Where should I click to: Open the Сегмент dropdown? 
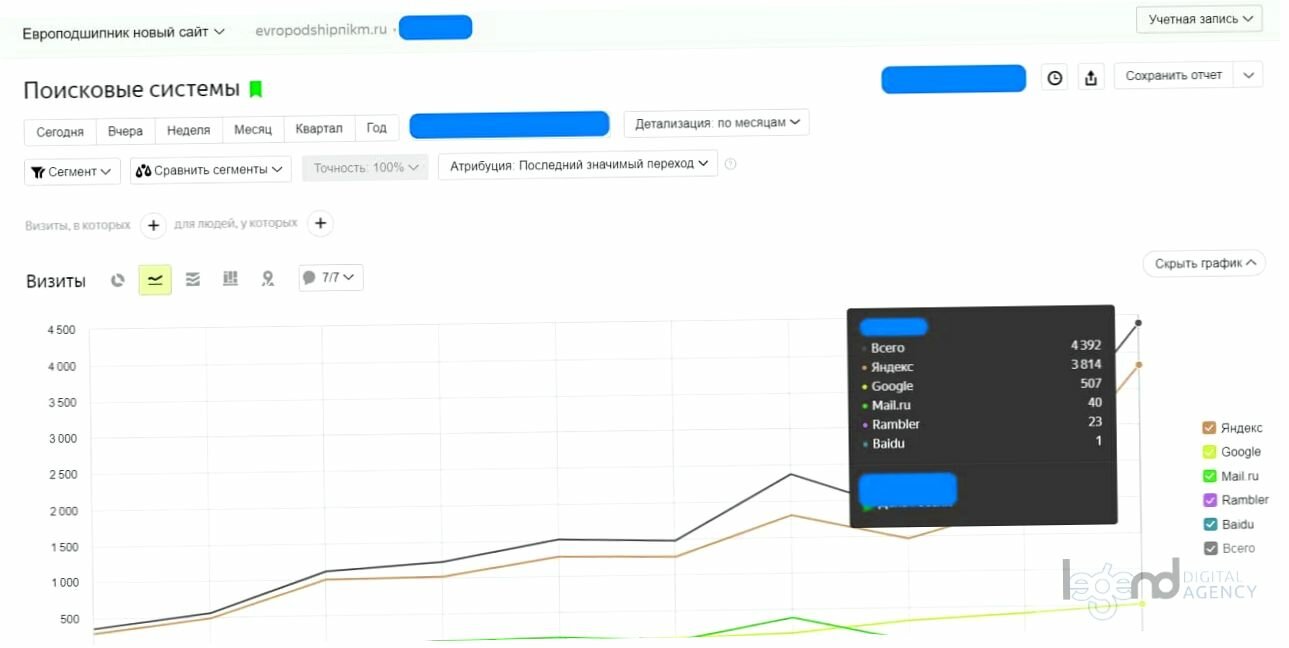(72, 171)
